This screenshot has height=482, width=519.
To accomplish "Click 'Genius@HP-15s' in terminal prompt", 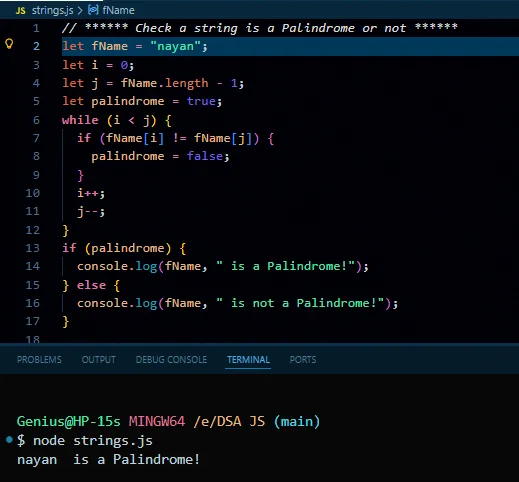I will (68, 421).
